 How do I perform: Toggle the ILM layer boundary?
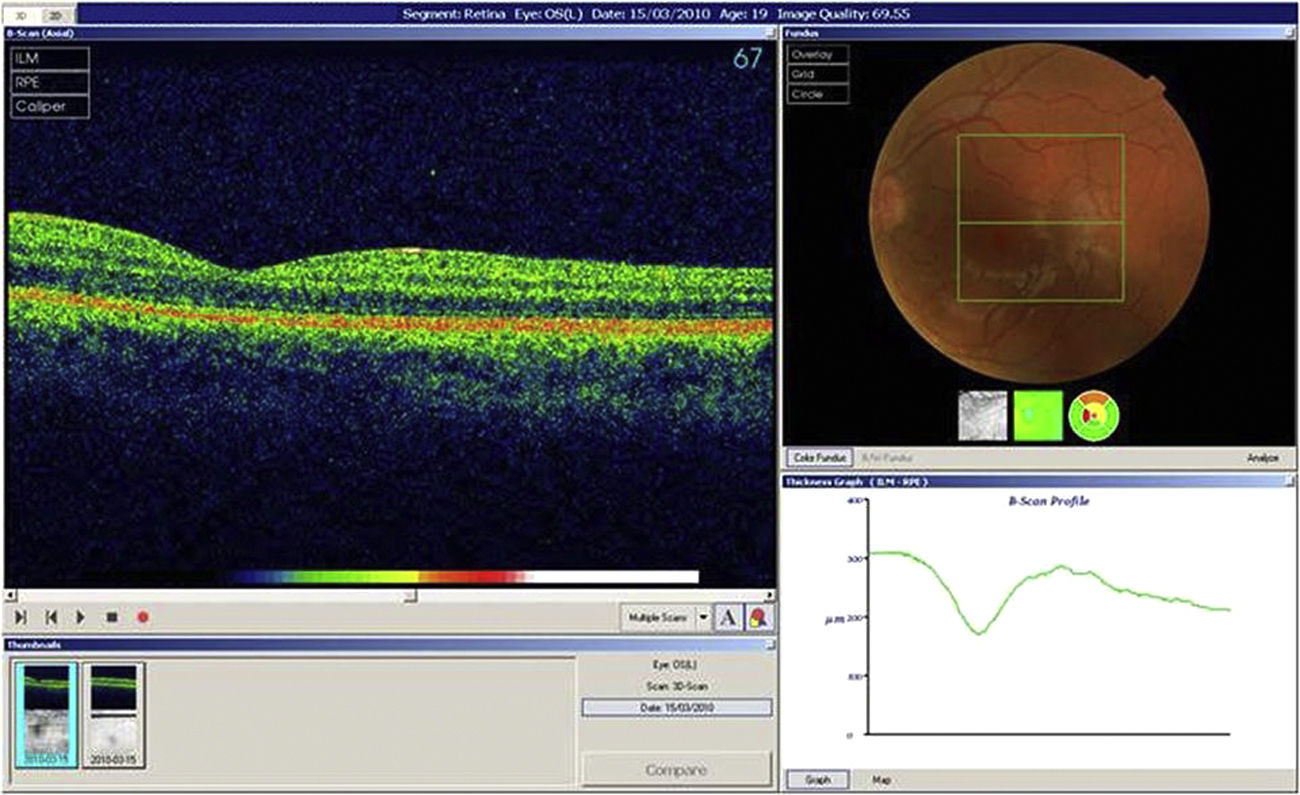coord(50,59)
